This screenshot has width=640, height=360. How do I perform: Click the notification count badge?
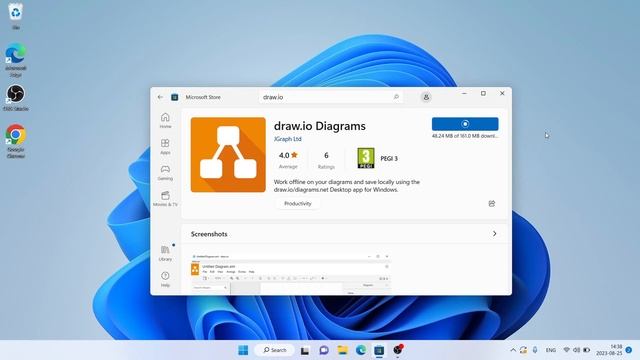click(629, 350)
